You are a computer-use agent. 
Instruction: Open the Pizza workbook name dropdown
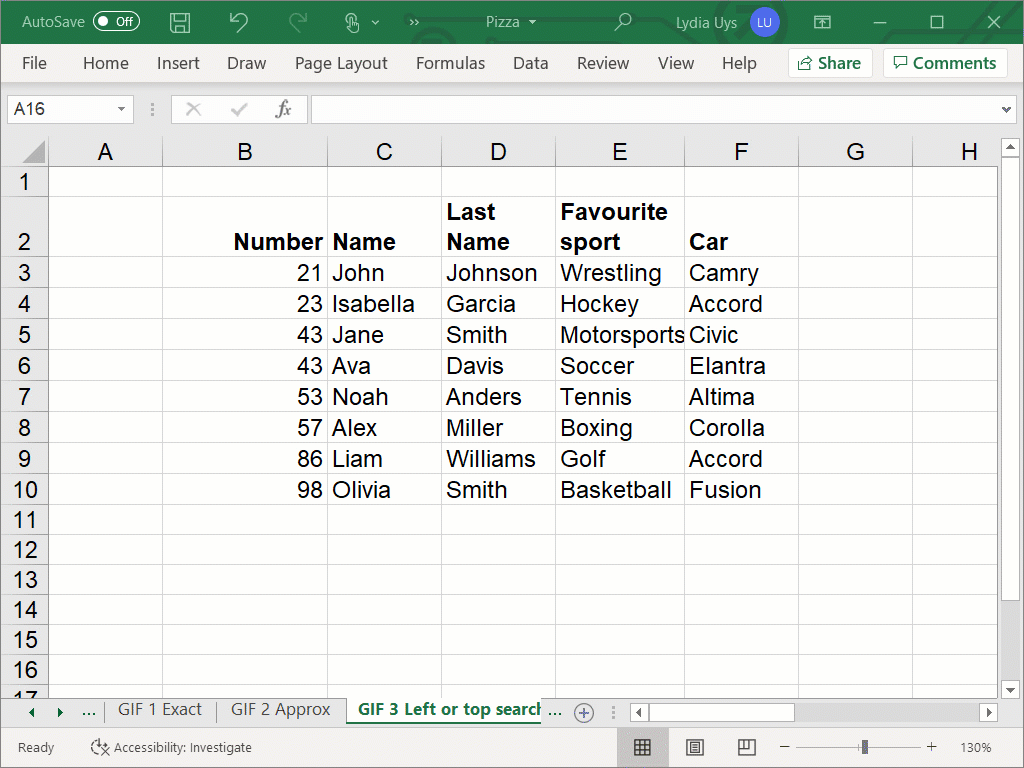coord(534,22)
